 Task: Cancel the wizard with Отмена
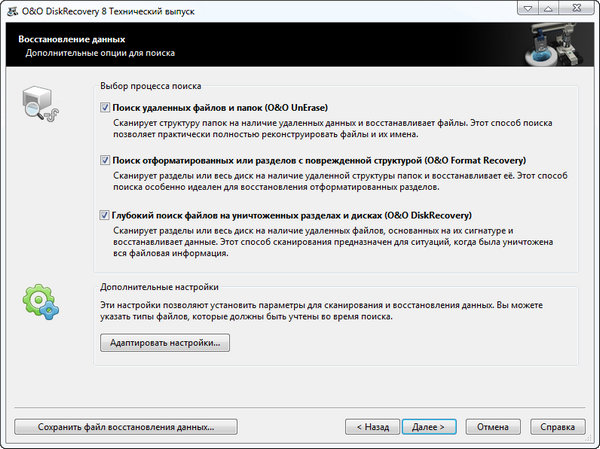click(x=493, y=426)
